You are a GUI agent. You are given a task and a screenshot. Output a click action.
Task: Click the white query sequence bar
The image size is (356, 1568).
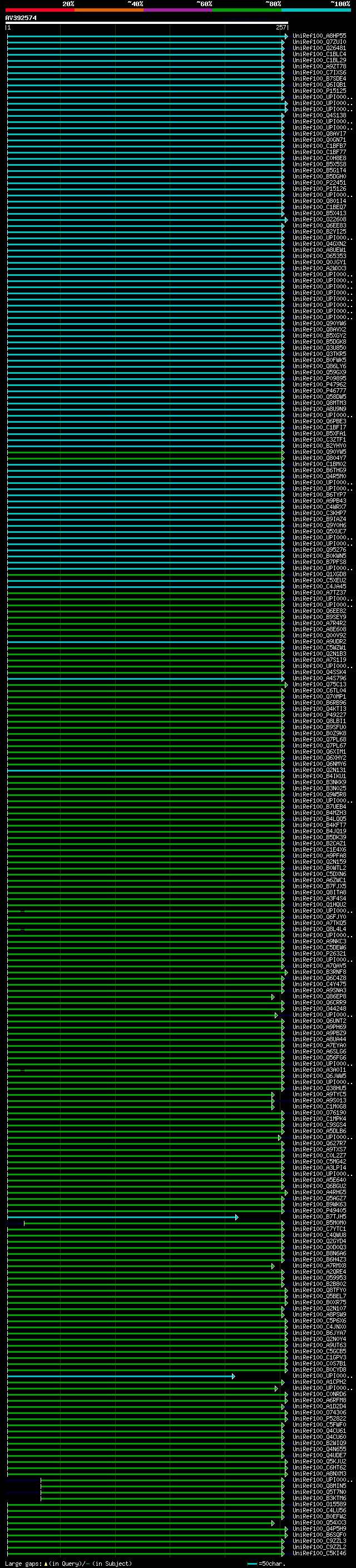(147, 23)
